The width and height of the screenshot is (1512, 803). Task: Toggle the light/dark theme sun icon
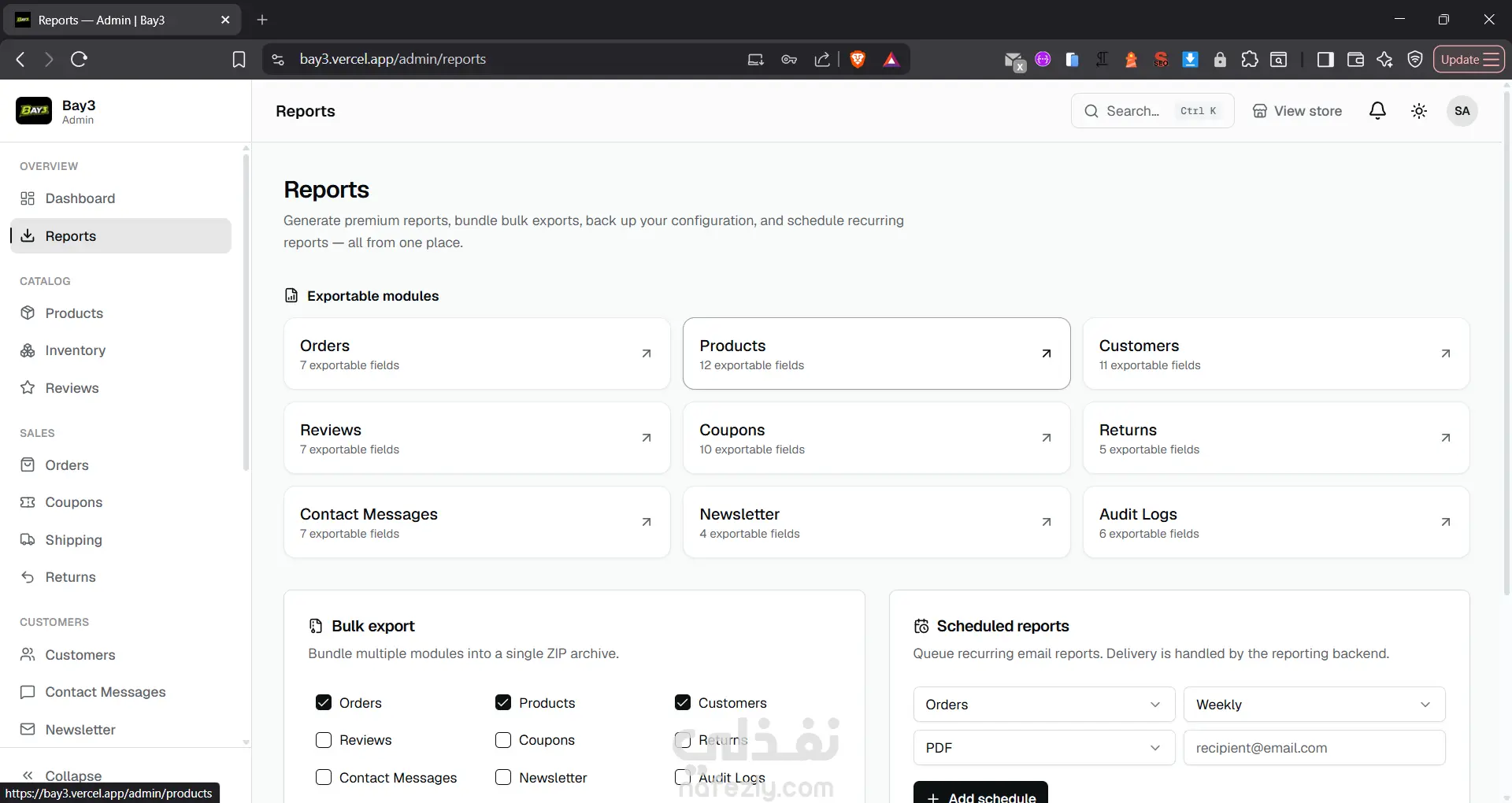click(1419, 111)
